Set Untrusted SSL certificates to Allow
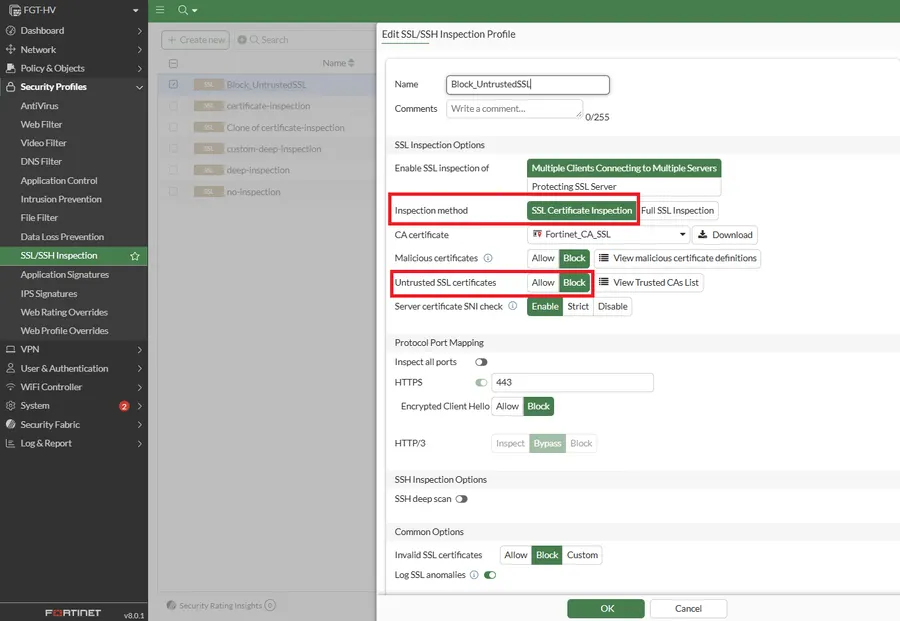900x621 pixels. click(x=543, y=282)
